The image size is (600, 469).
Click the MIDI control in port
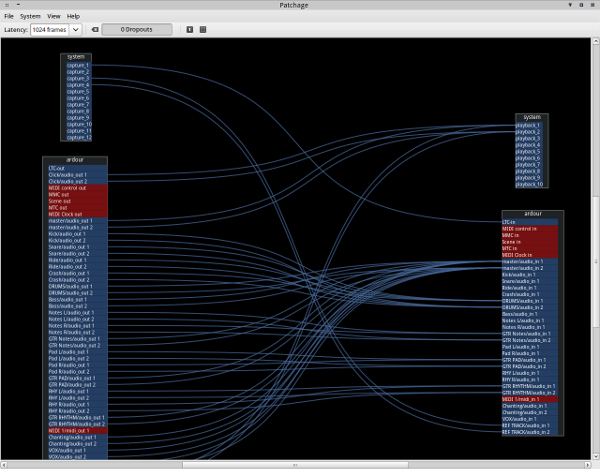point(530,229)
